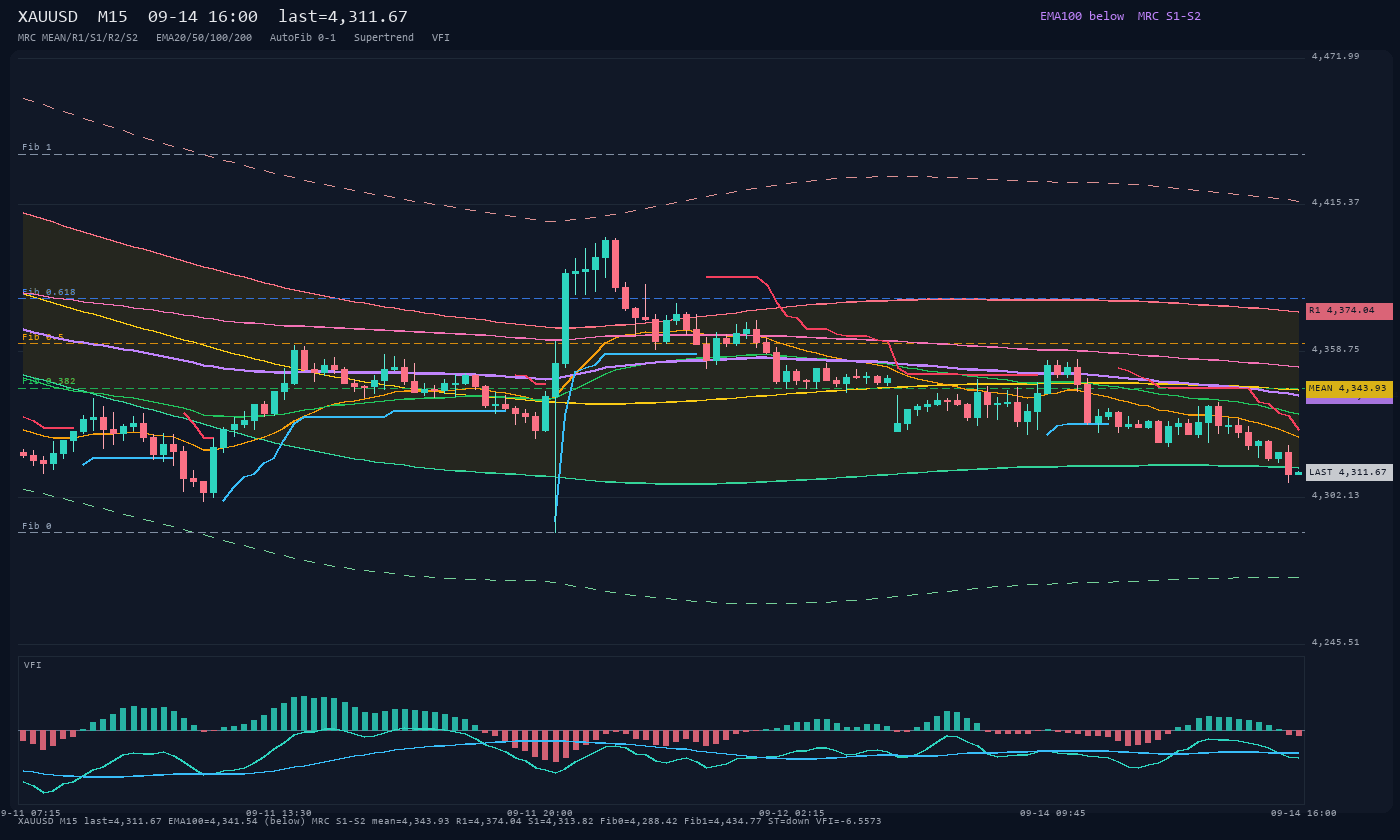
Task: Click the M15 timeframe label
Action: [x=113, y=17]
